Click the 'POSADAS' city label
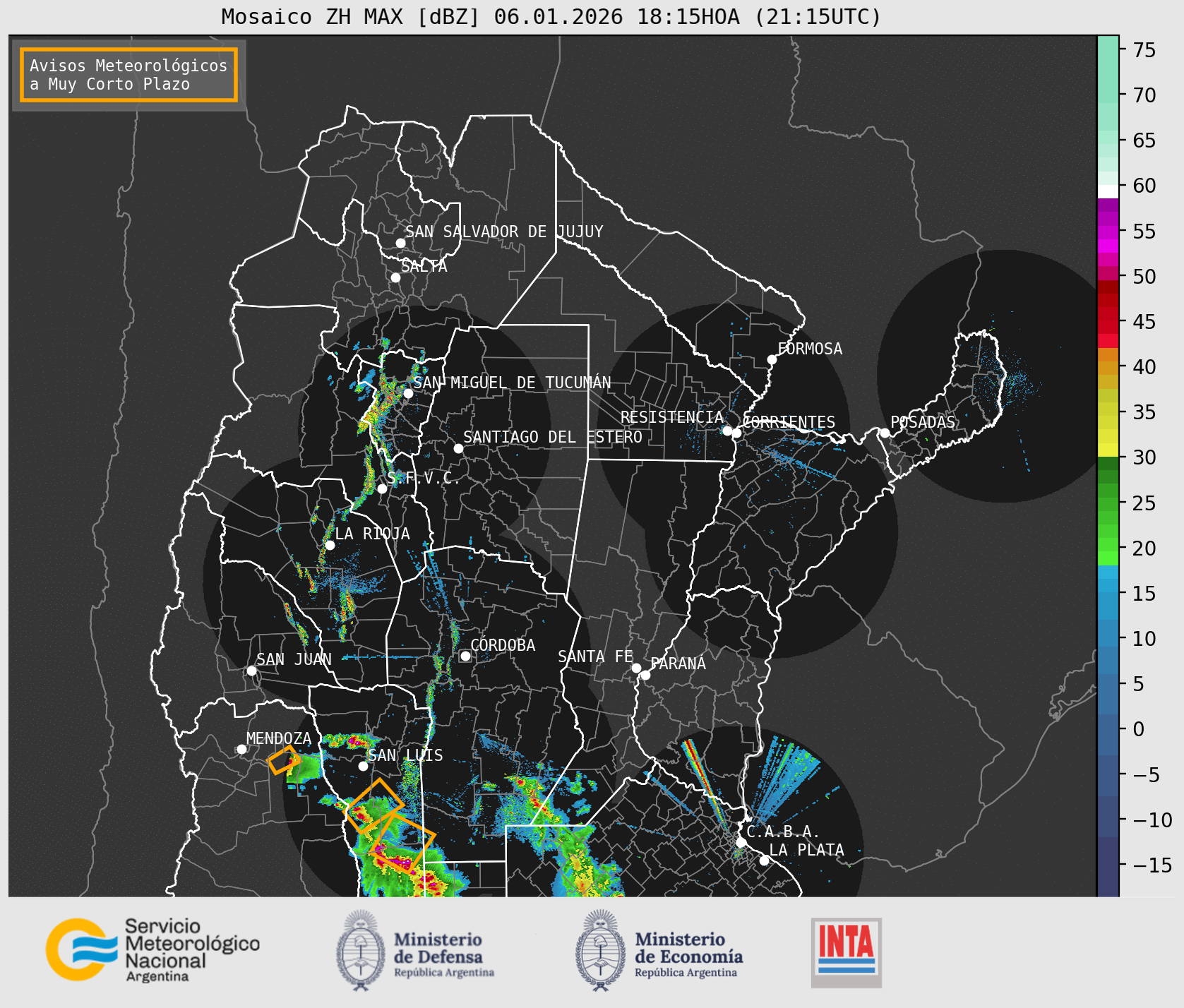 click(x=923, y=422)
